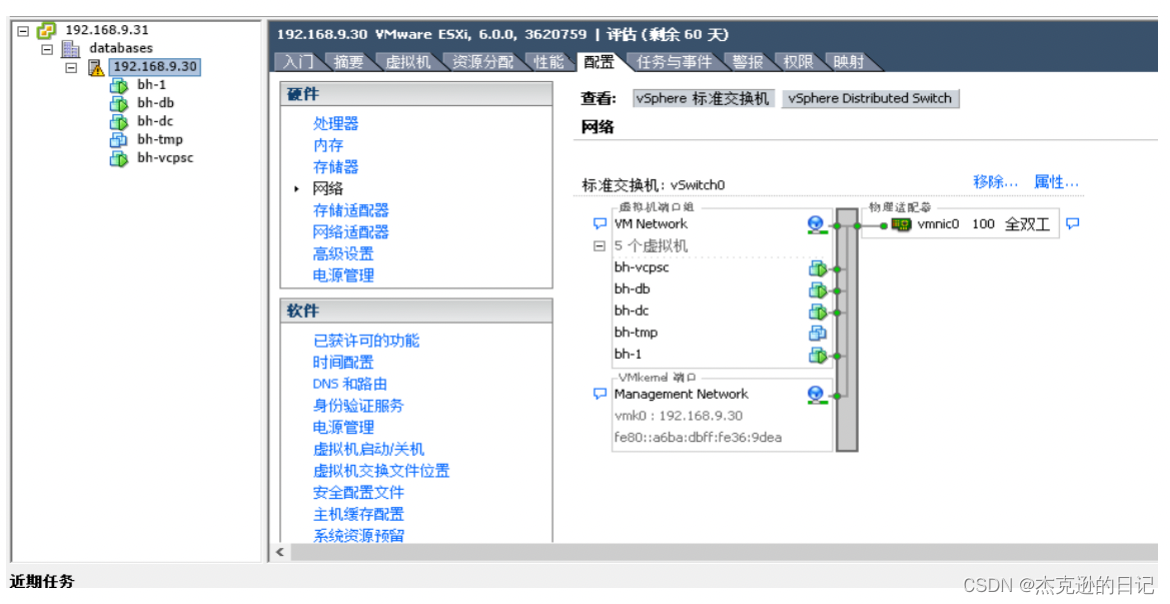Image resolution: width=1170 pixels, height=604 pixels.
Task: Collapse the 5 个虚拟机 list
Action: [x=598, y=246]
